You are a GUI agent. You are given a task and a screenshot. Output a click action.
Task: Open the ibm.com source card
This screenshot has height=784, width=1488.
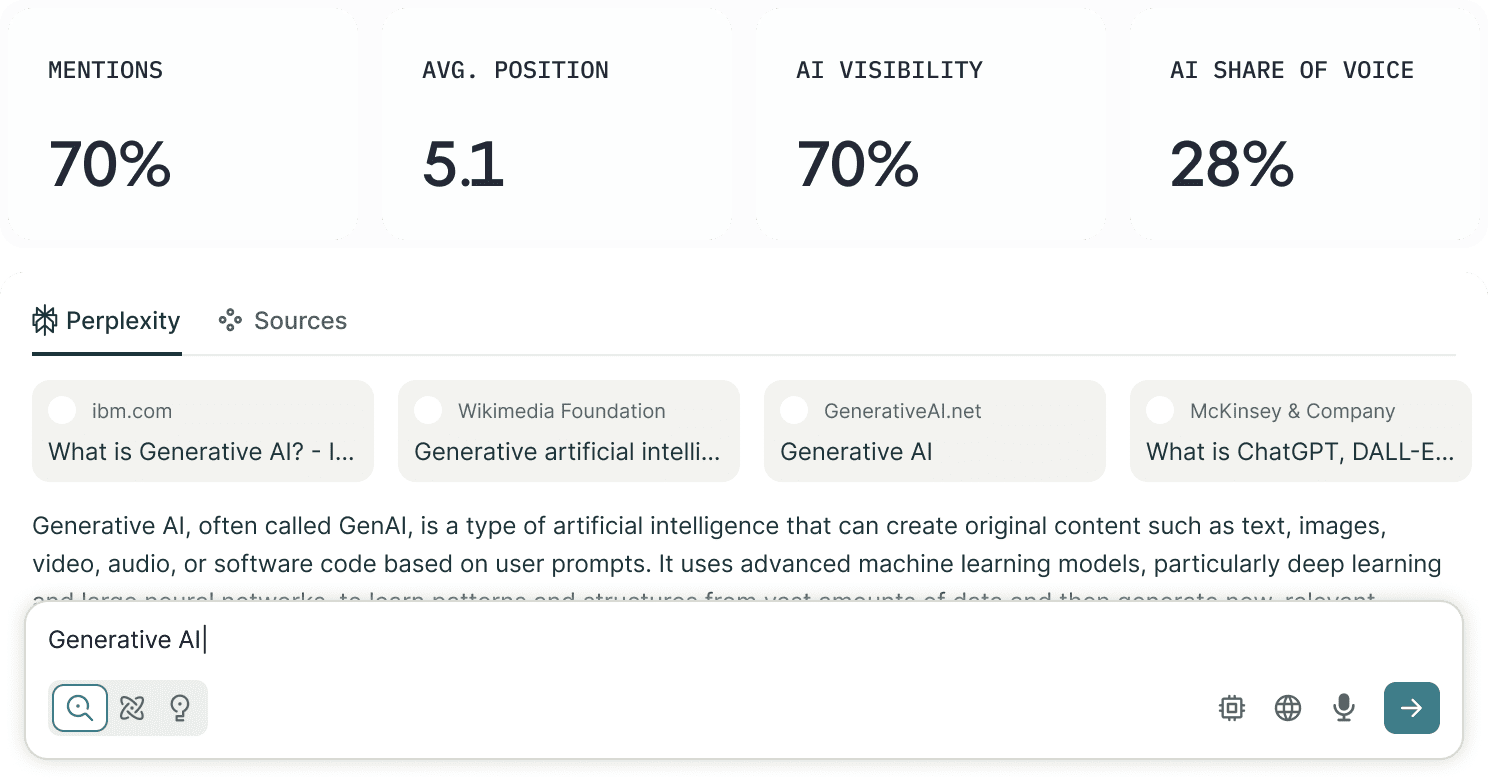(x=203, y=431)
